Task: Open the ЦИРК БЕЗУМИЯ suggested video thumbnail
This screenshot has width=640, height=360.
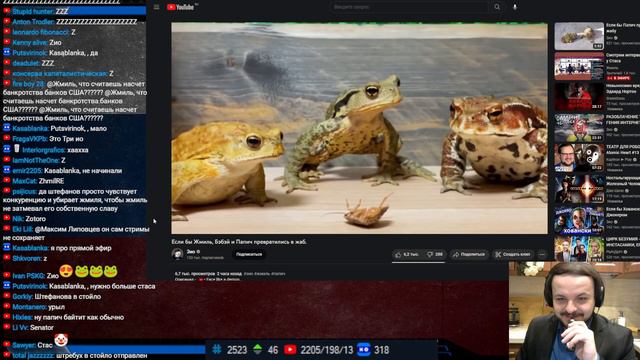Action: pyautogui.click(x=579, y=249)
